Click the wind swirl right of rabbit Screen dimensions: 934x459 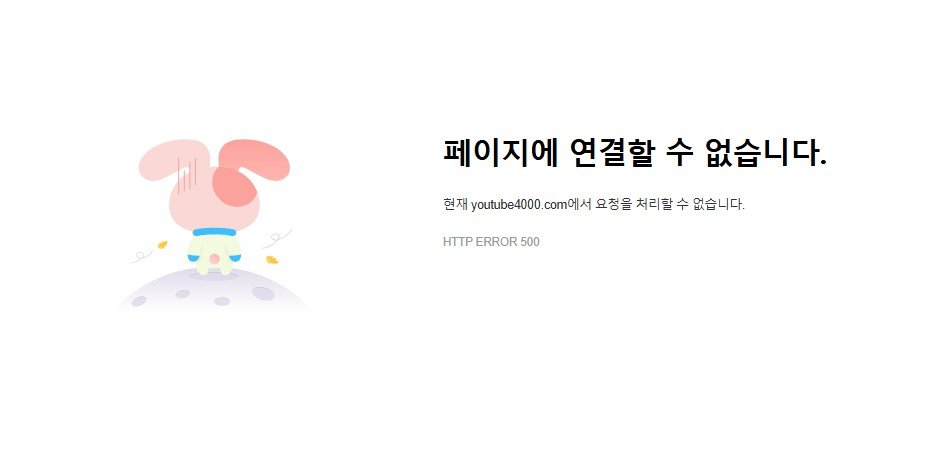pos(278,238)
